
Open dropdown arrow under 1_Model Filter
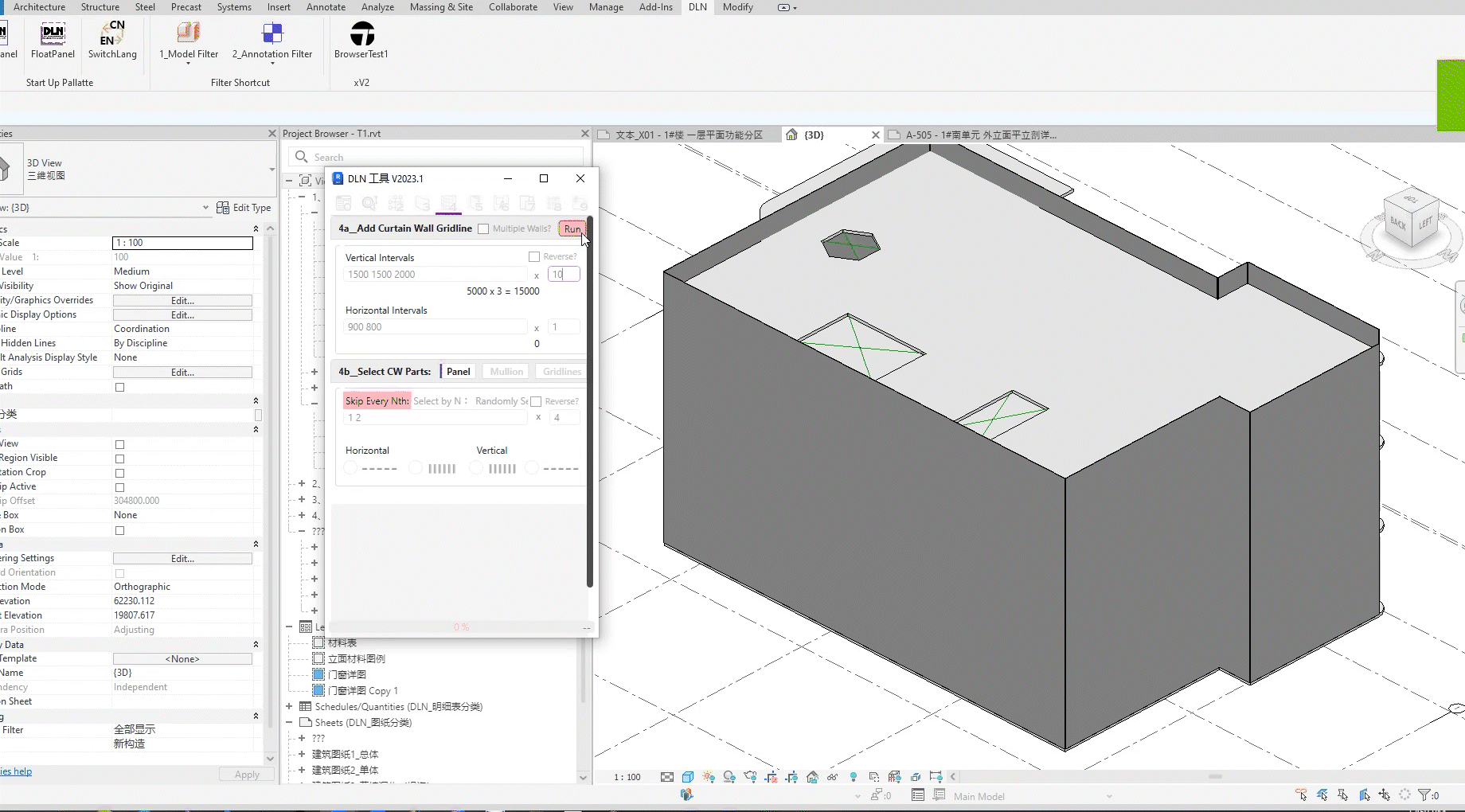[189, 64]
